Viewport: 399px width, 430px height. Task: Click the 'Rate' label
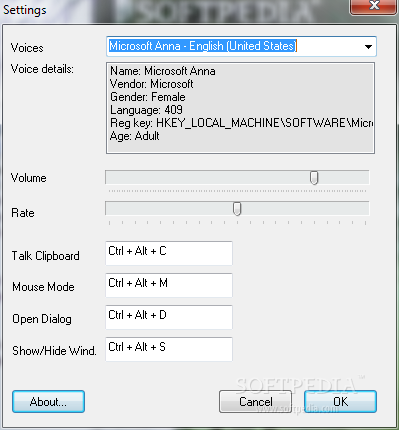[23, 213]
